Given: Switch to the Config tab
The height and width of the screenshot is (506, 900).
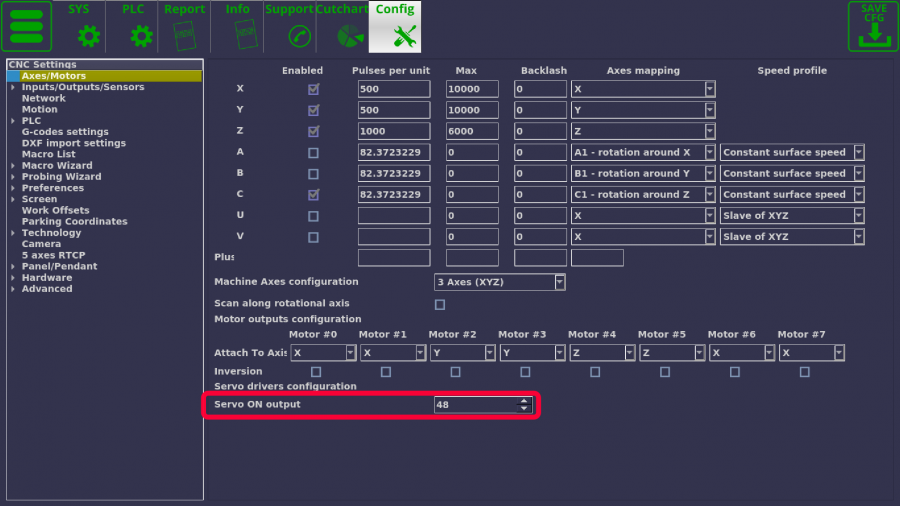Looking at the screenshot, I should pos(395,27).
